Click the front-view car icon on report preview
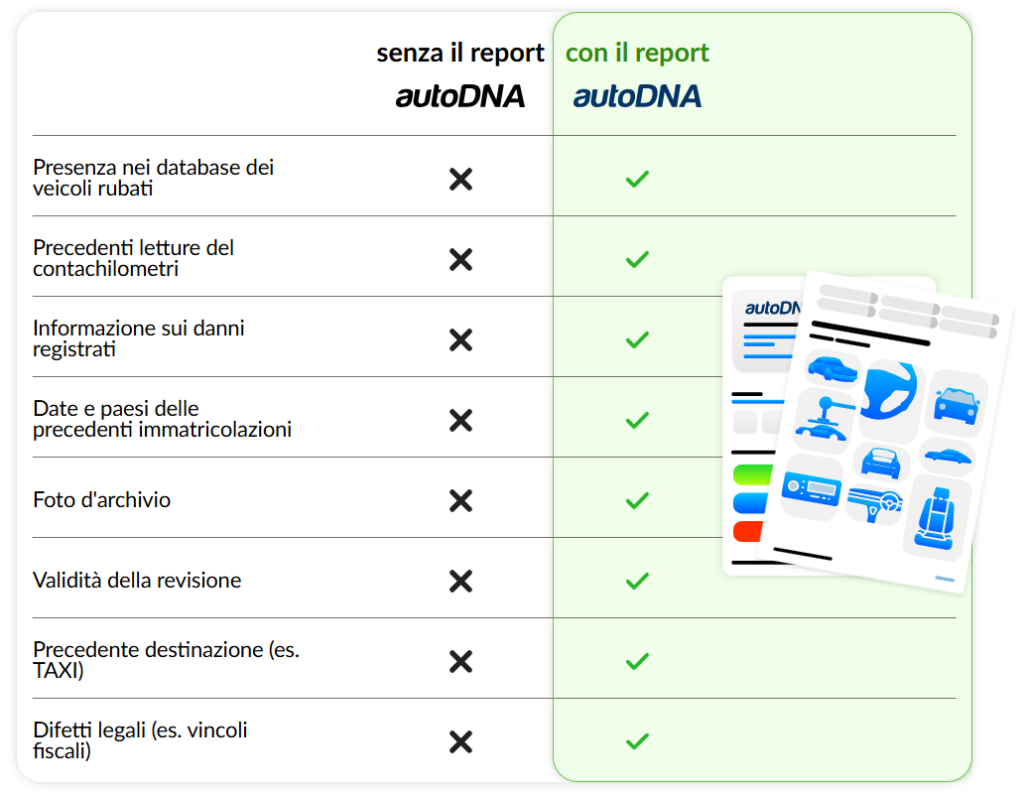 [x=956, y=403]
